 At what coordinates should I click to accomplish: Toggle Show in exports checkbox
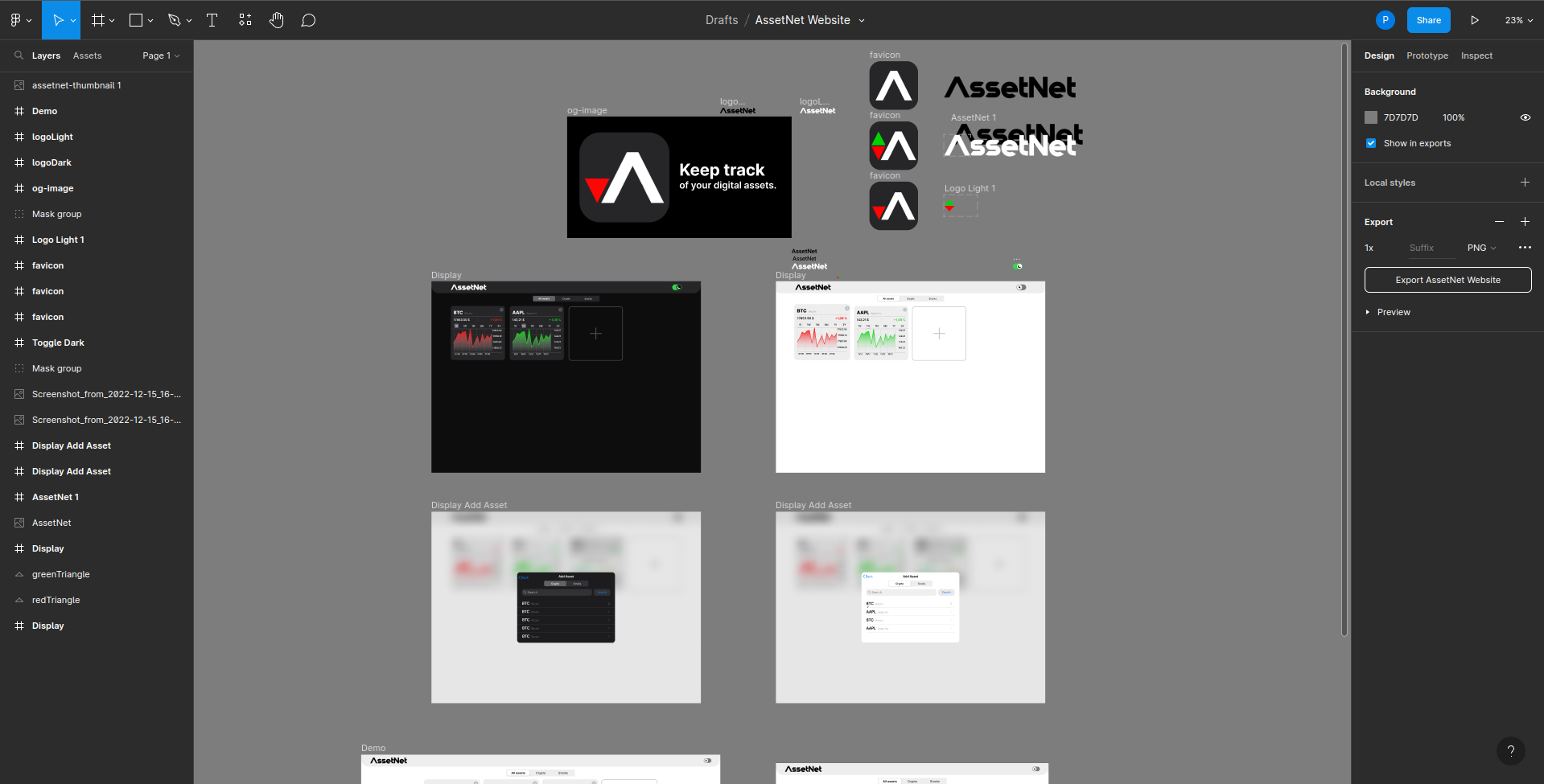[1371, 143]
